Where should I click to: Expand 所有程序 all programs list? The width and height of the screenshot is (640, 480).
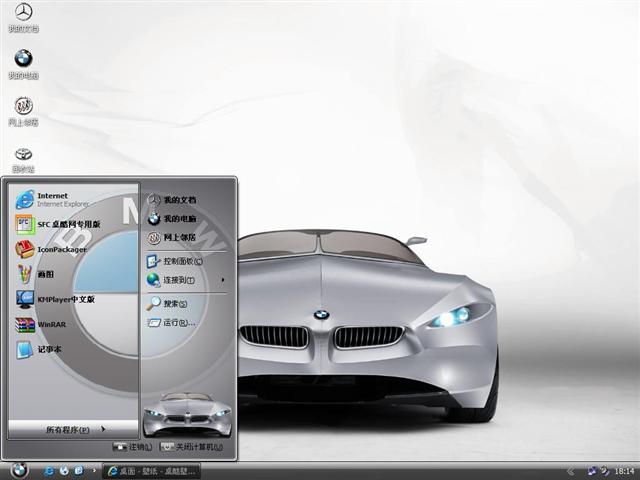coord(73,429)
